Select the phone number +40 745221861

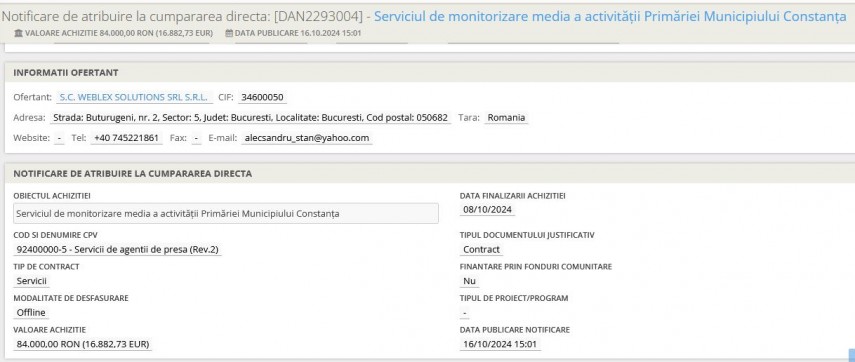[x=126, y=138]
